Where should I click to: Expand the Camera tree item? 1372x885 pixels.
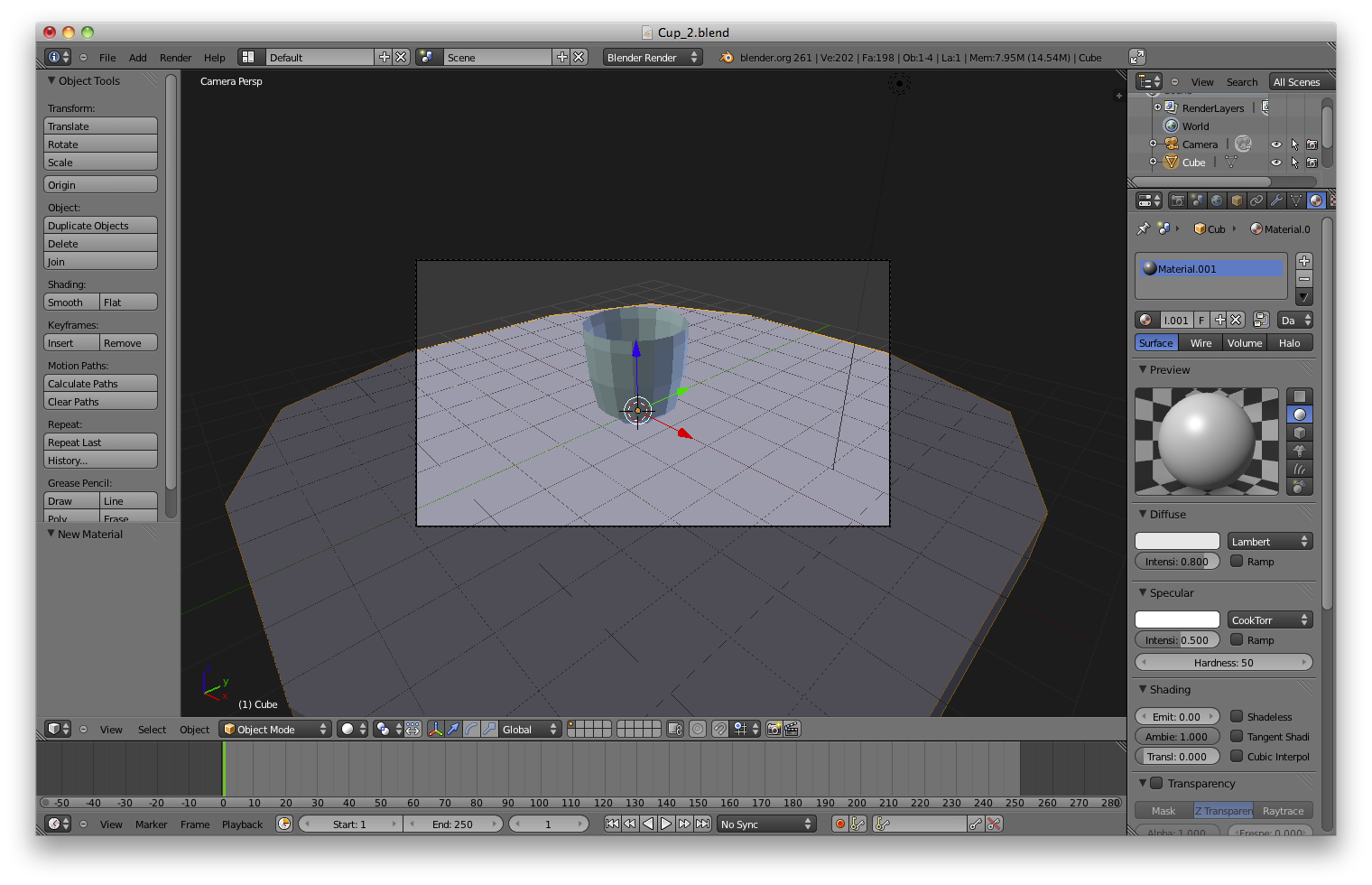pyautogui.click(x=1153, y=144)
